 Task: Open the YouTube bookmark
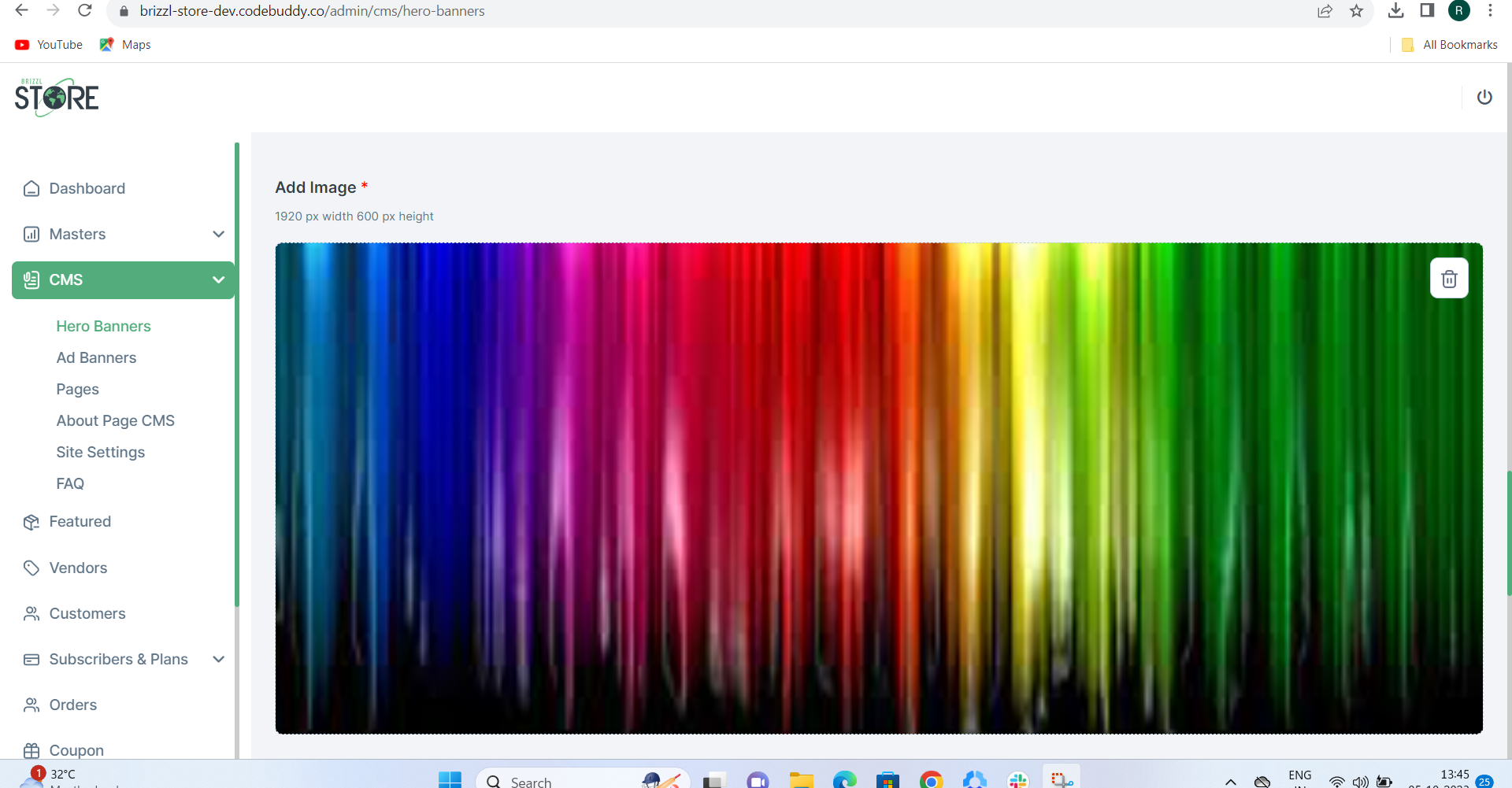click(49, 45)
